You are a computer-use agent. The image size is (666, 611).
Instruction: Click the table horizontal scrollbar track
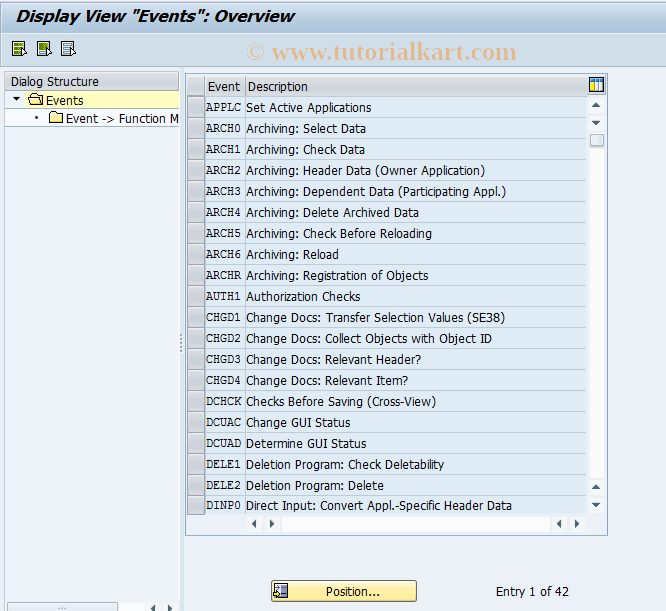pos(415,524)
